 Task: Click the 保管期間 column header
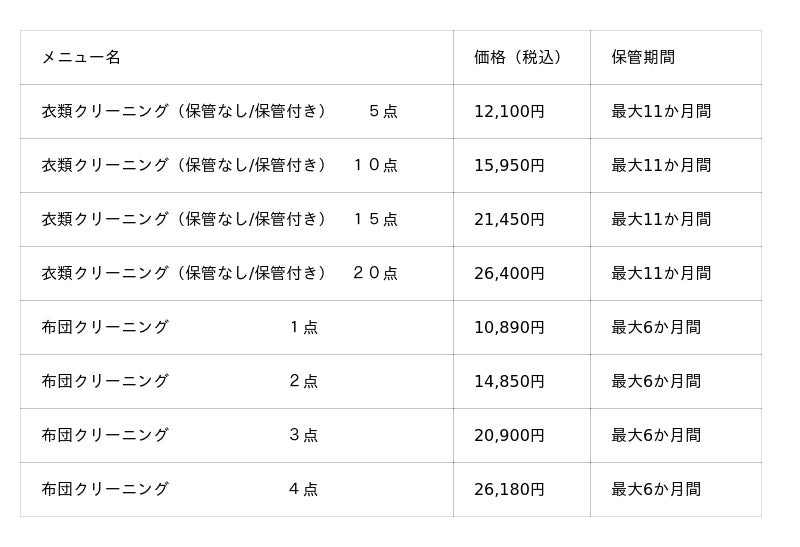pos(643,58)
